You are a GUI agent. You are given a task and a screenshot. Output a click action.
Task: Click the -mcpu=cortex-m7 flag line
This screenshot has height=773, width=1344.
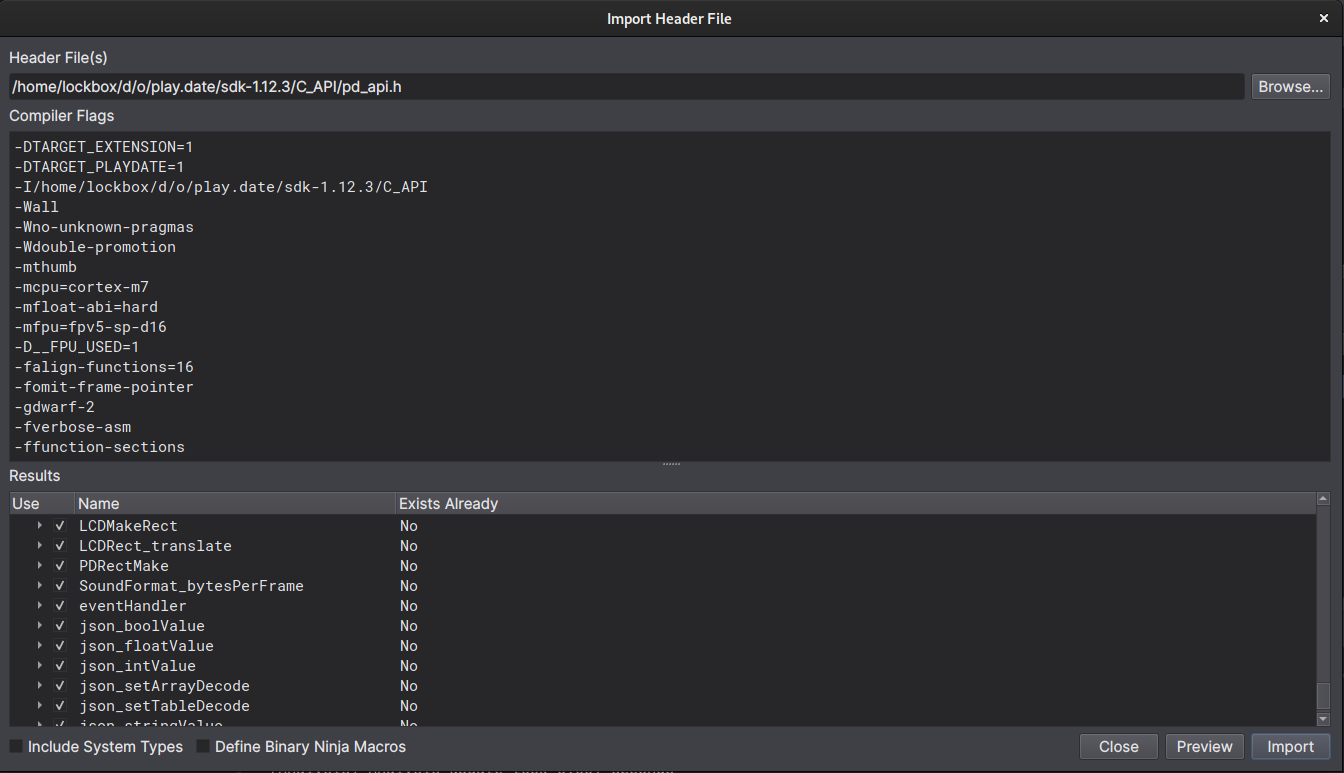click(82, 287)
